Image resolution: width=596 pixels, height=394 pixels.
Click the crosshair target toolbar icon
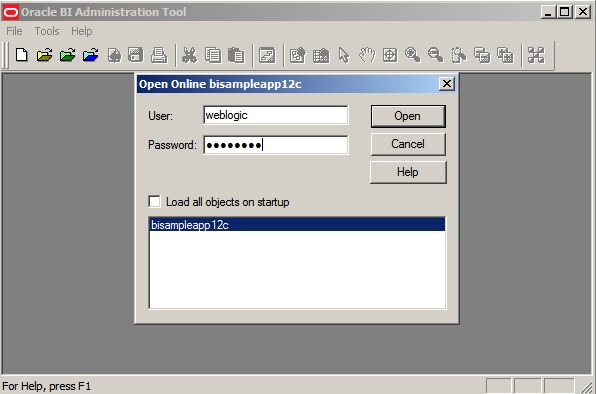(x=390, y=55)
